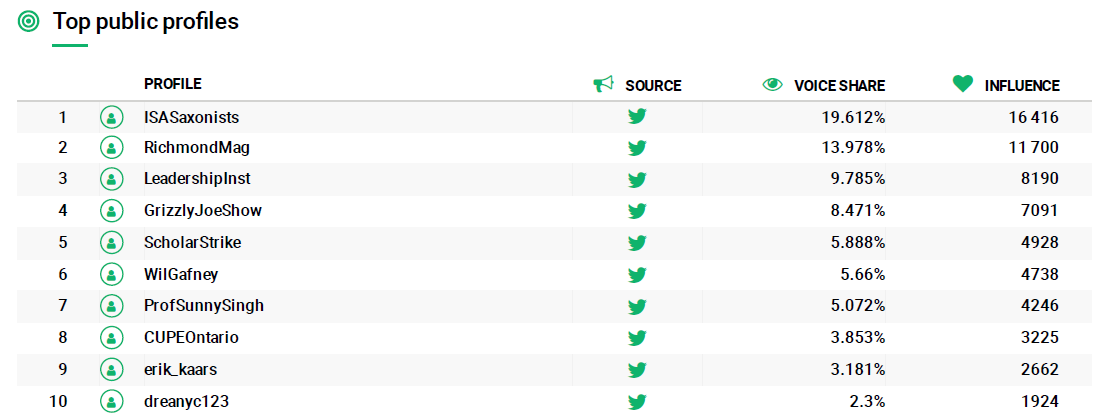This screenshot has width=1105, height=416.
Task: Select the 4928 influence value
Action: click(1040, 243)
